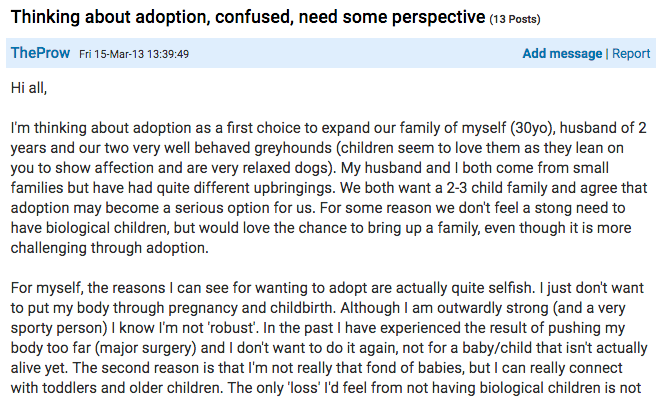The height and width of the screenshot is (401, 656).
Task: Click the line 'challenging through adoption.'
Action: pos(110,248)
